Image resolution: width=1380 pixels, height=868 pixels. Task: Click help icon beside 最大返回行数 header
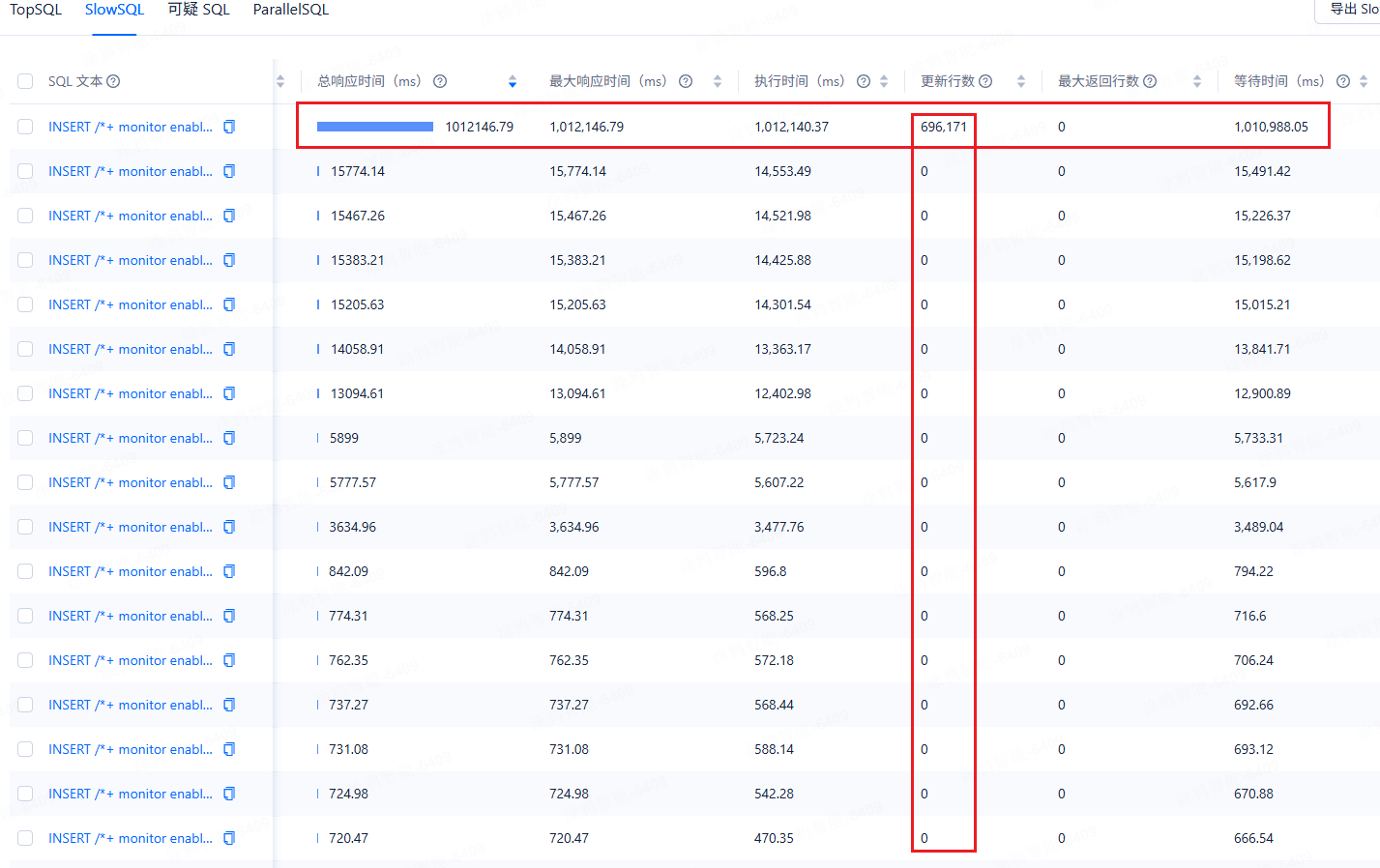(1150, 81)
